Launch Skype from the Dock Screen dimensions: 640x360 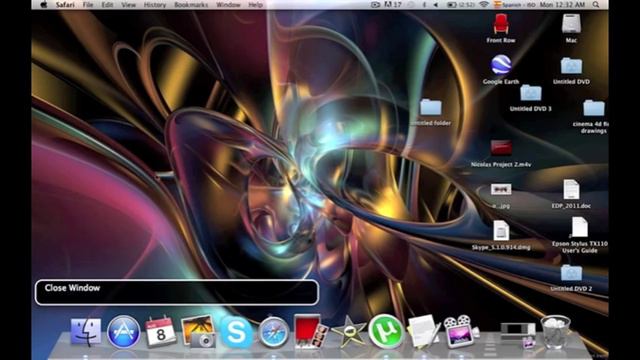[x=236, y=332]
